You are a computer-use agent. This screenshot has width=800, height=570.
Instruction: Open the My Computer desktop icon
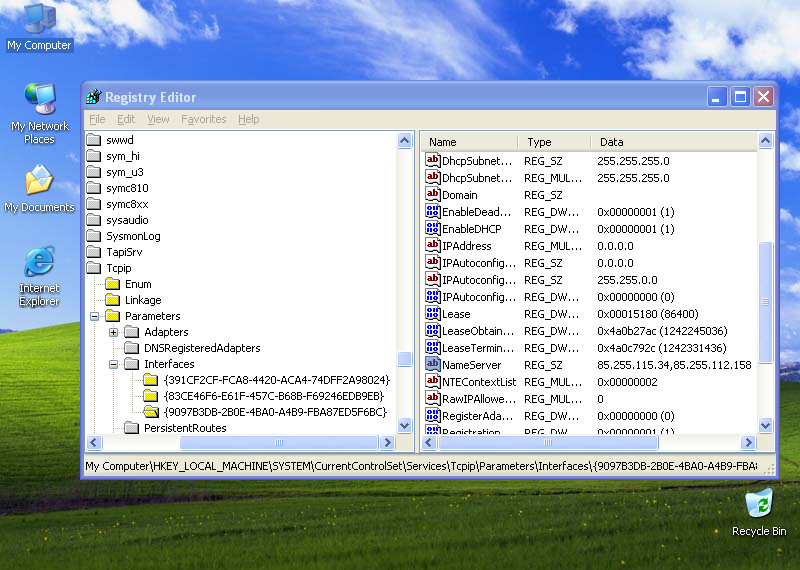click(x=39, y=27)
